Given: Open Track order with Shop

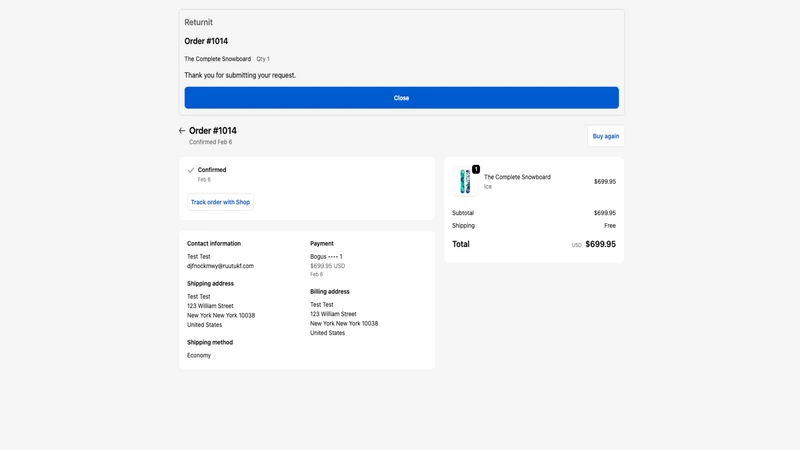Looking at the screenshot, I should click(x=220, y=202).
